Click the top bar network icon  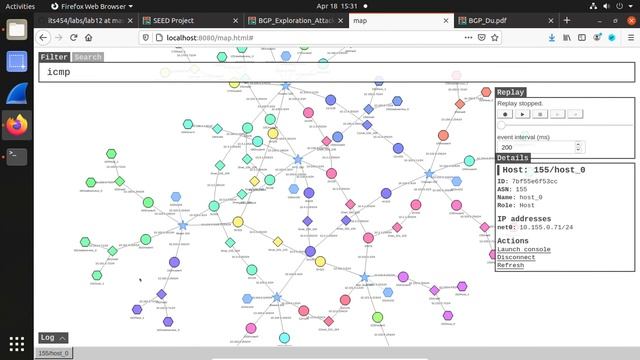point(593,6)
